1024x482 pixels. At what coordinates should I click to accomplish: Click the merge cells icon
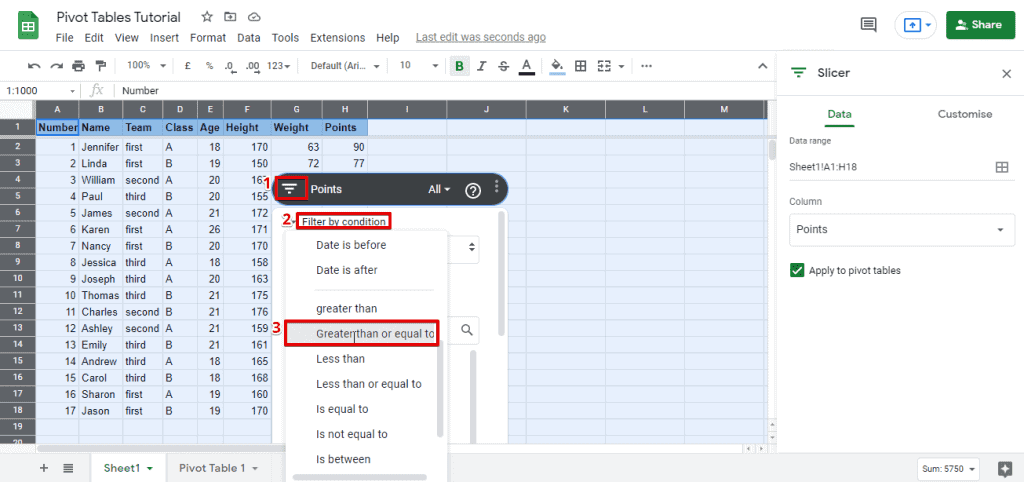point(605,66)
